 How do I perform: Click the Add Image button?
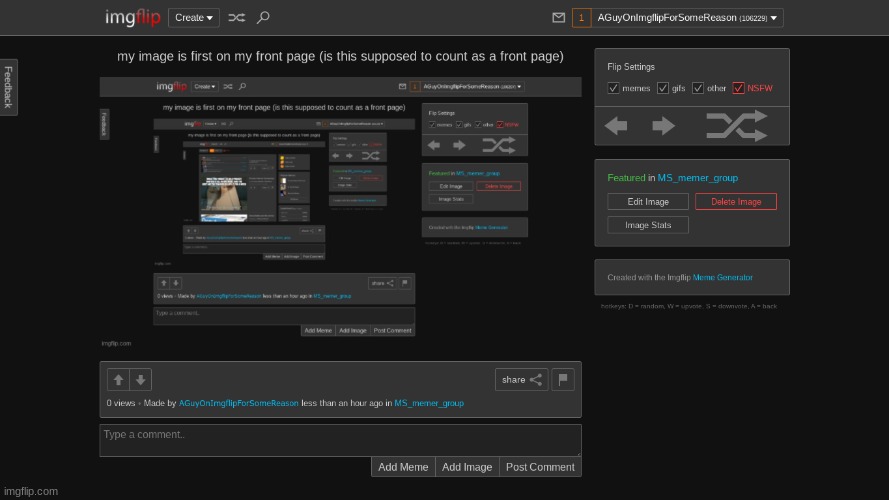[467, 467]
